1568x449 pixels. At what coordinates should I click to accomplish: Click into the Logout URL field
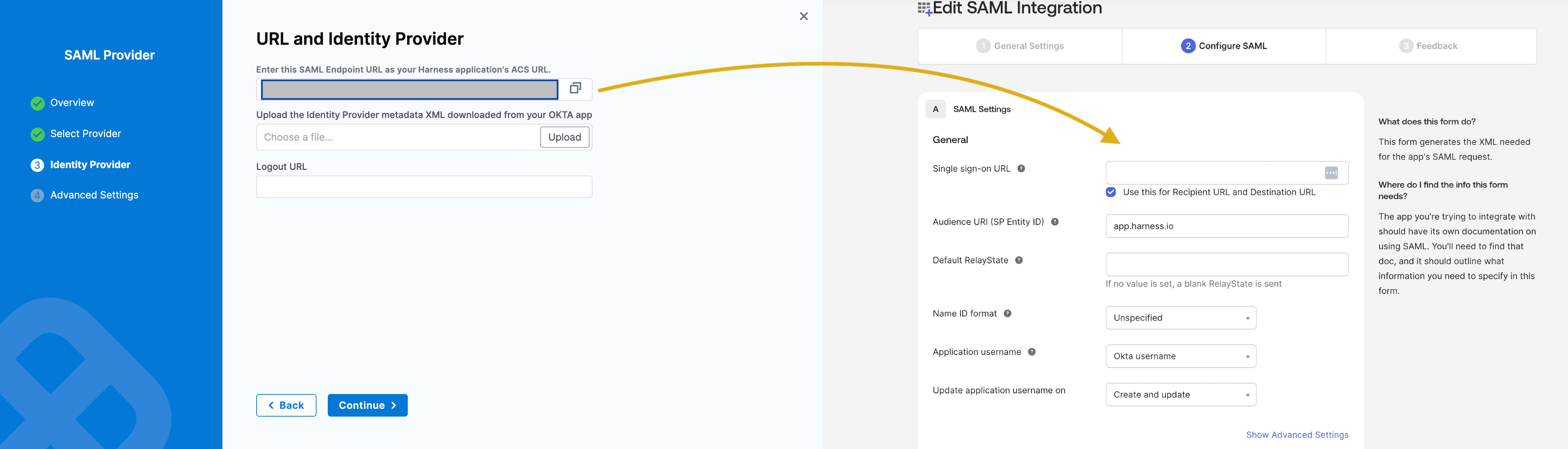[424, 187]
